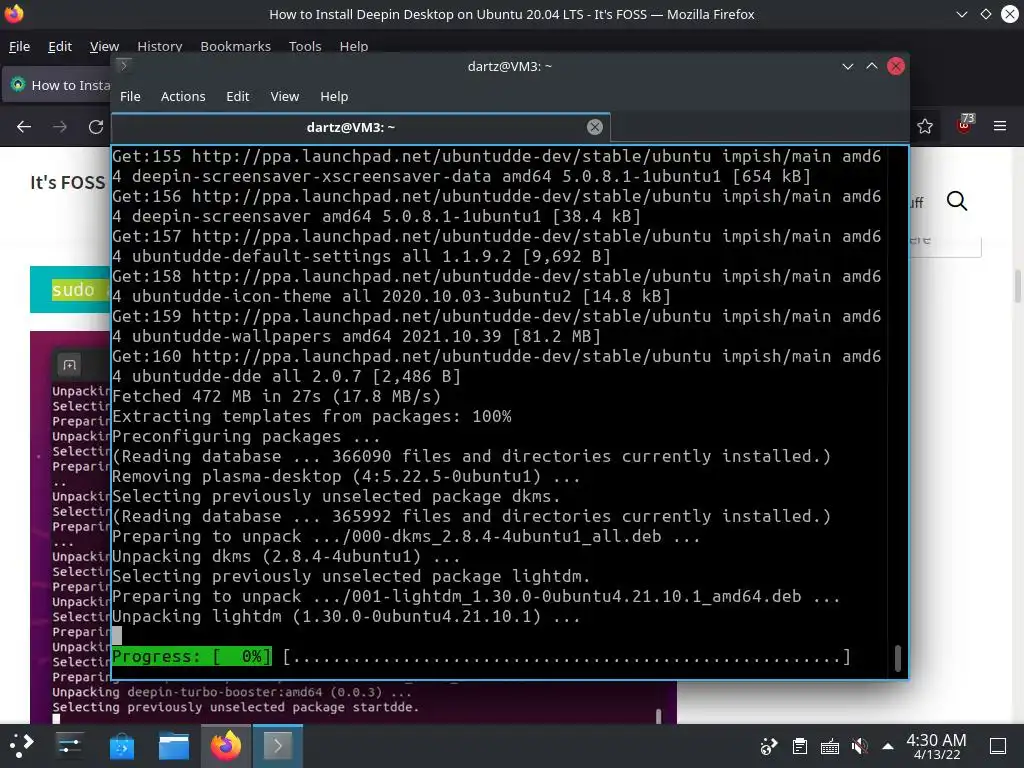The height and width of the screenshot is (768, 1024).
Task: Launch the Discover software store
Action: click(x=121, y=746)
